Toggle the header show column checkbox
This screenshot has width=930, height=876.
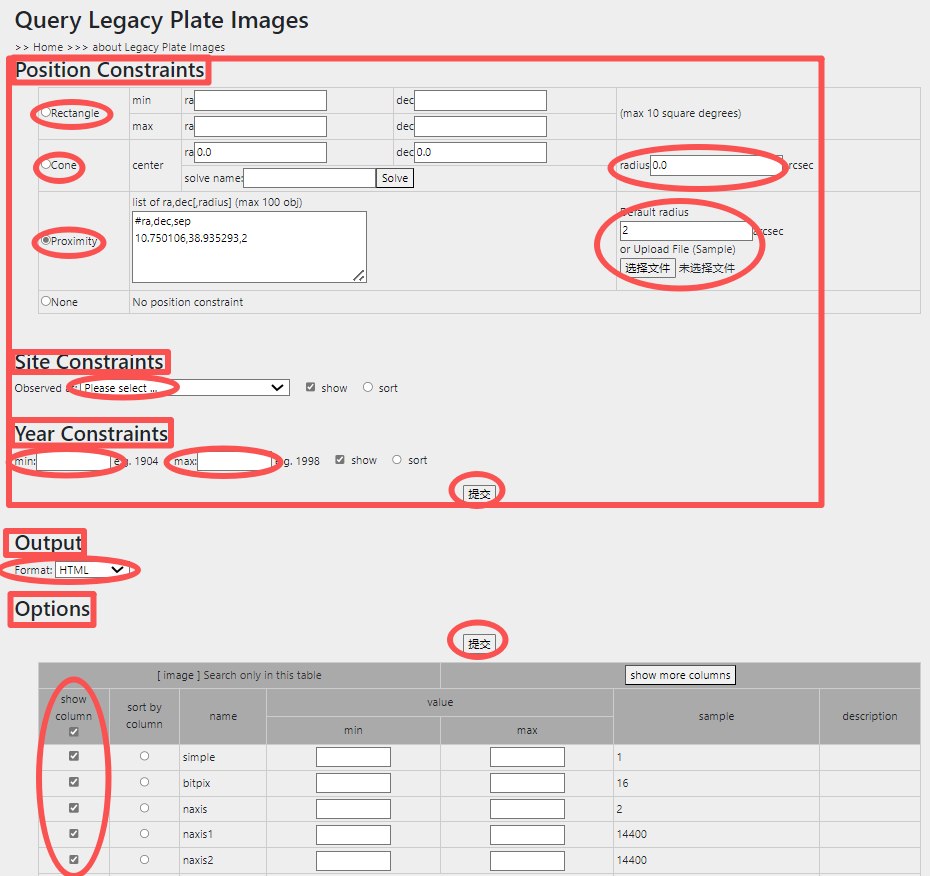click(x=73, y=732)
